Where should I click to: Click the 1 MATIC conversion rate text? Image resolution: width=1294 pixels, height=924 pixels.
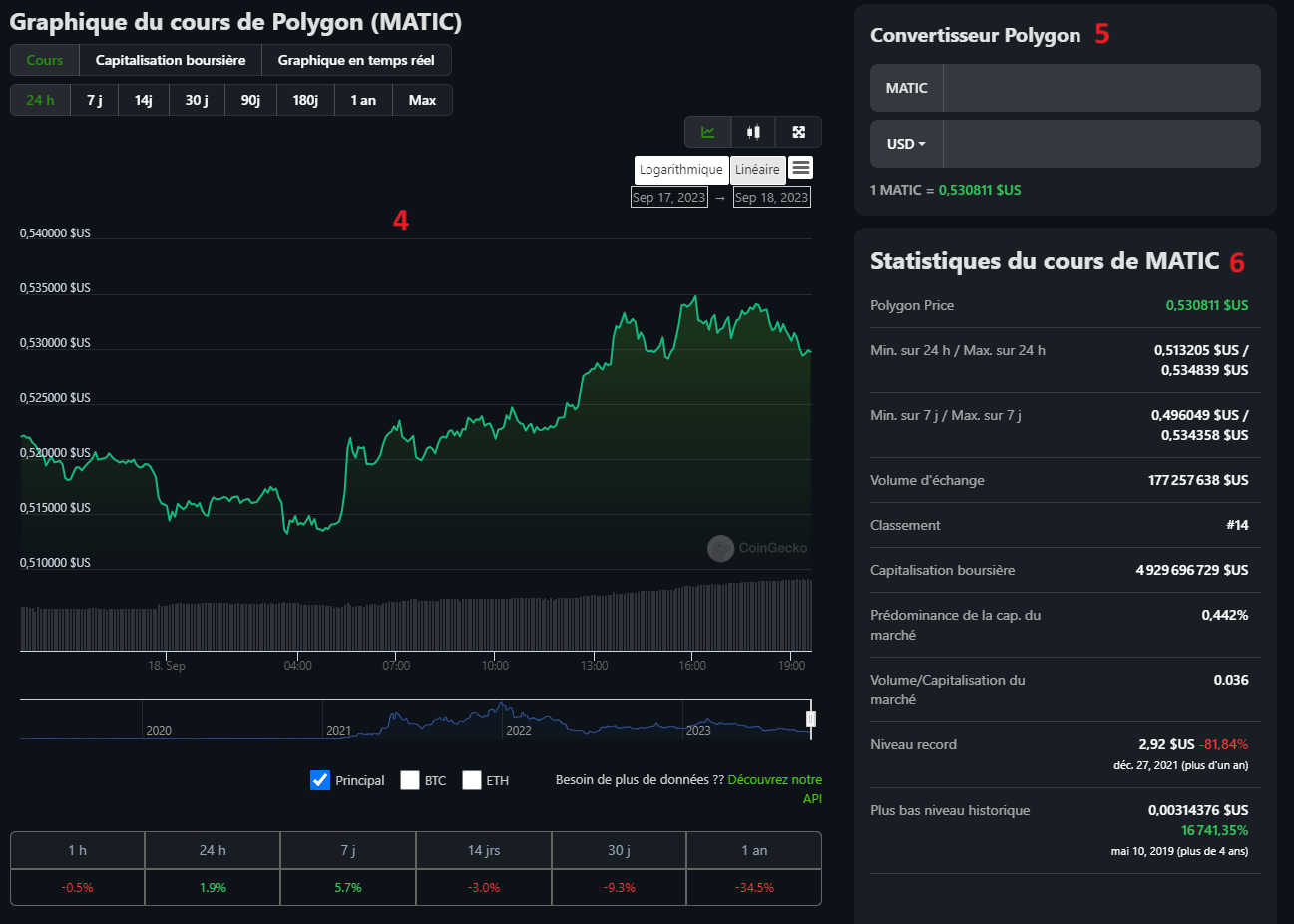click(x=945, y=190)
